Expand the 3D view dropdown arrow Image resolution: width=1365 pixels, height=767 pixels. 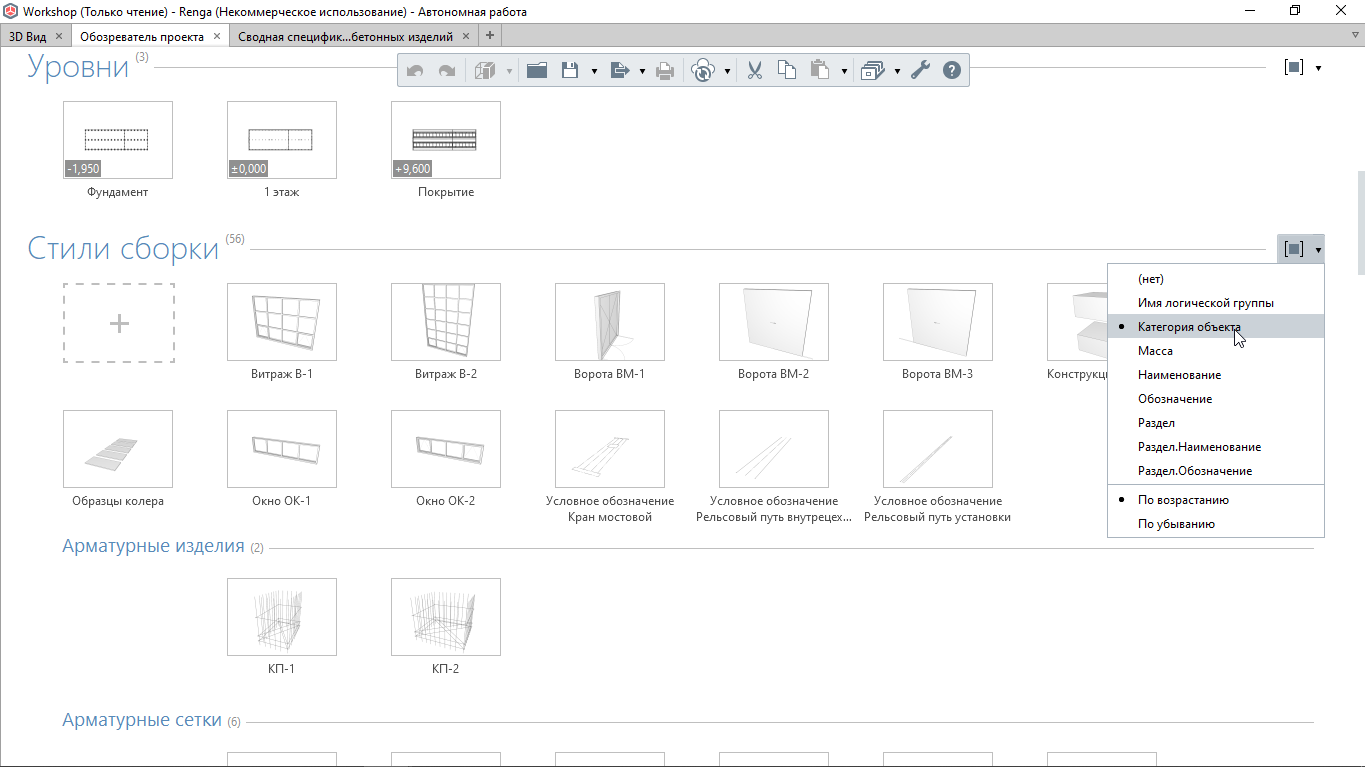tap(509, 72)
